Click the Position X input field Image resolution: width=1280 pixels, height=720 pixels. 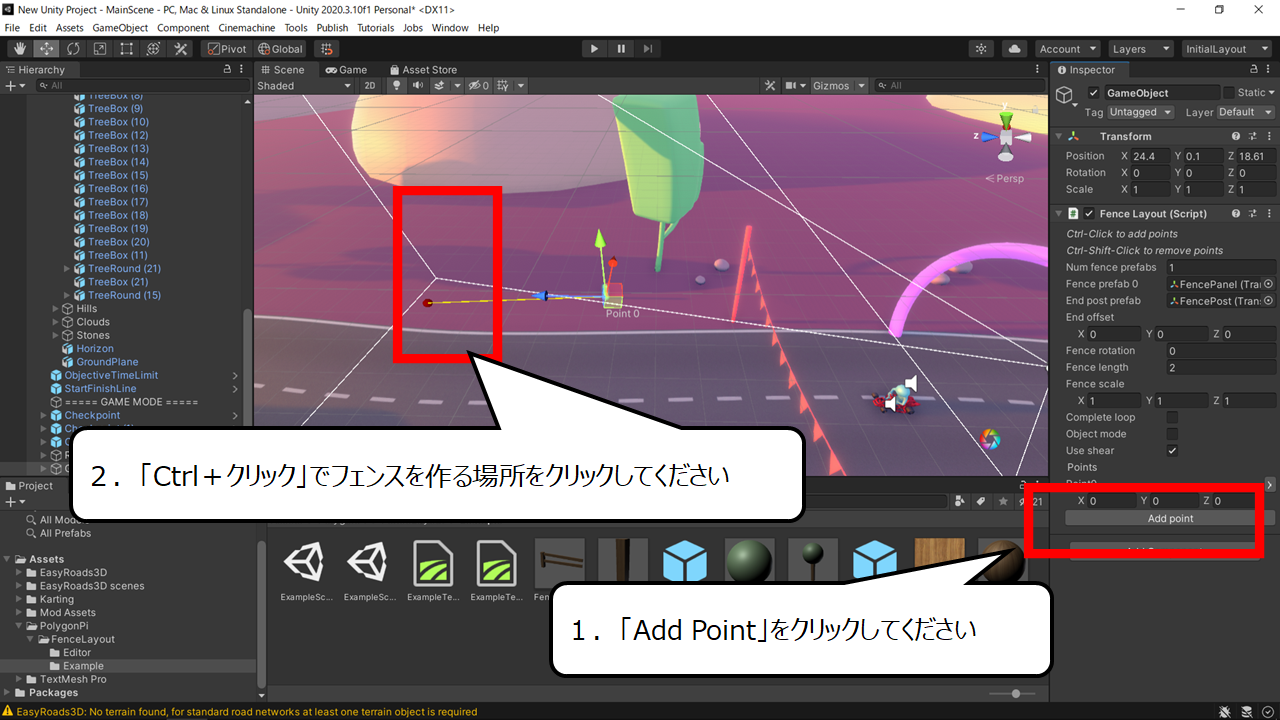pos(1152,156)
